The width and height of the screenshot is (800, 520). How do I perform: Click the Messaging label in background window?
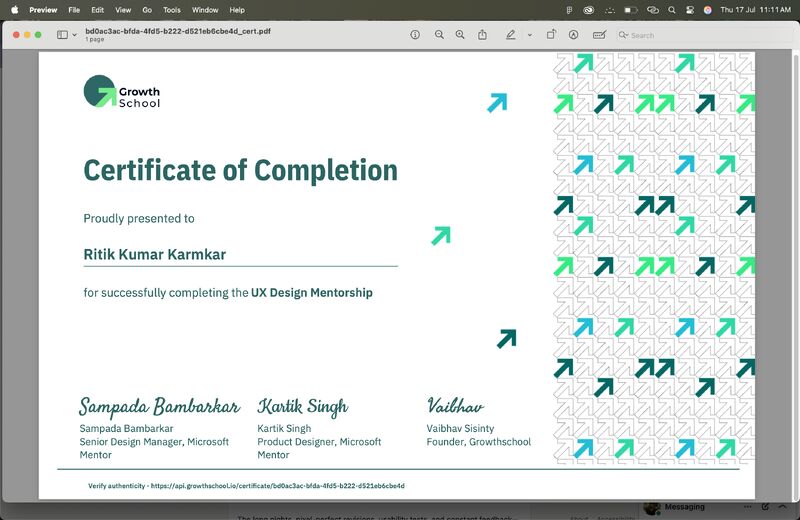(x=684, y=507)
